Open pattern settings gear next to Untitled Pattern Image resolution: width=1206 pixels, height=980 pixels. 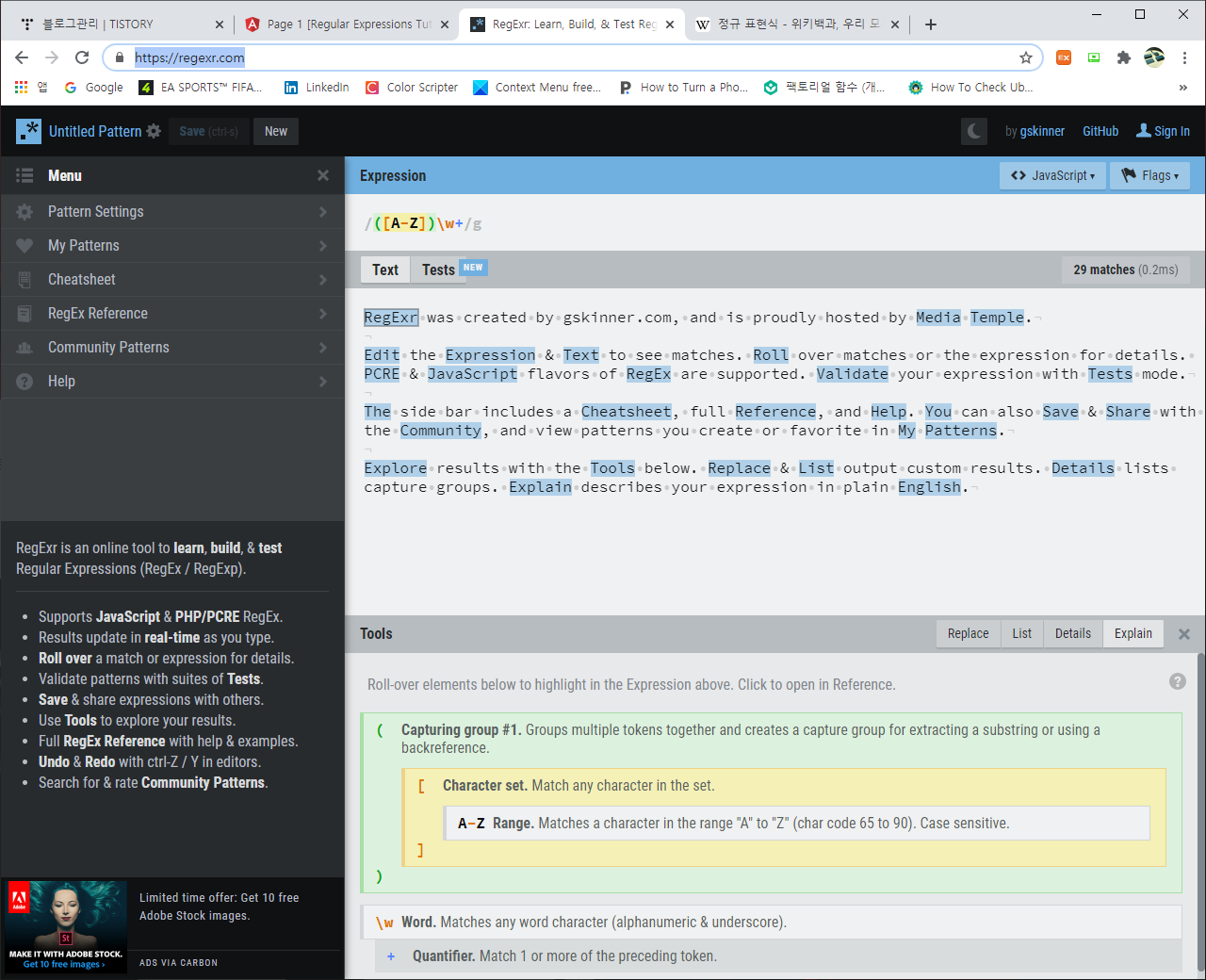pyautogui.click(x=154, y=131)
